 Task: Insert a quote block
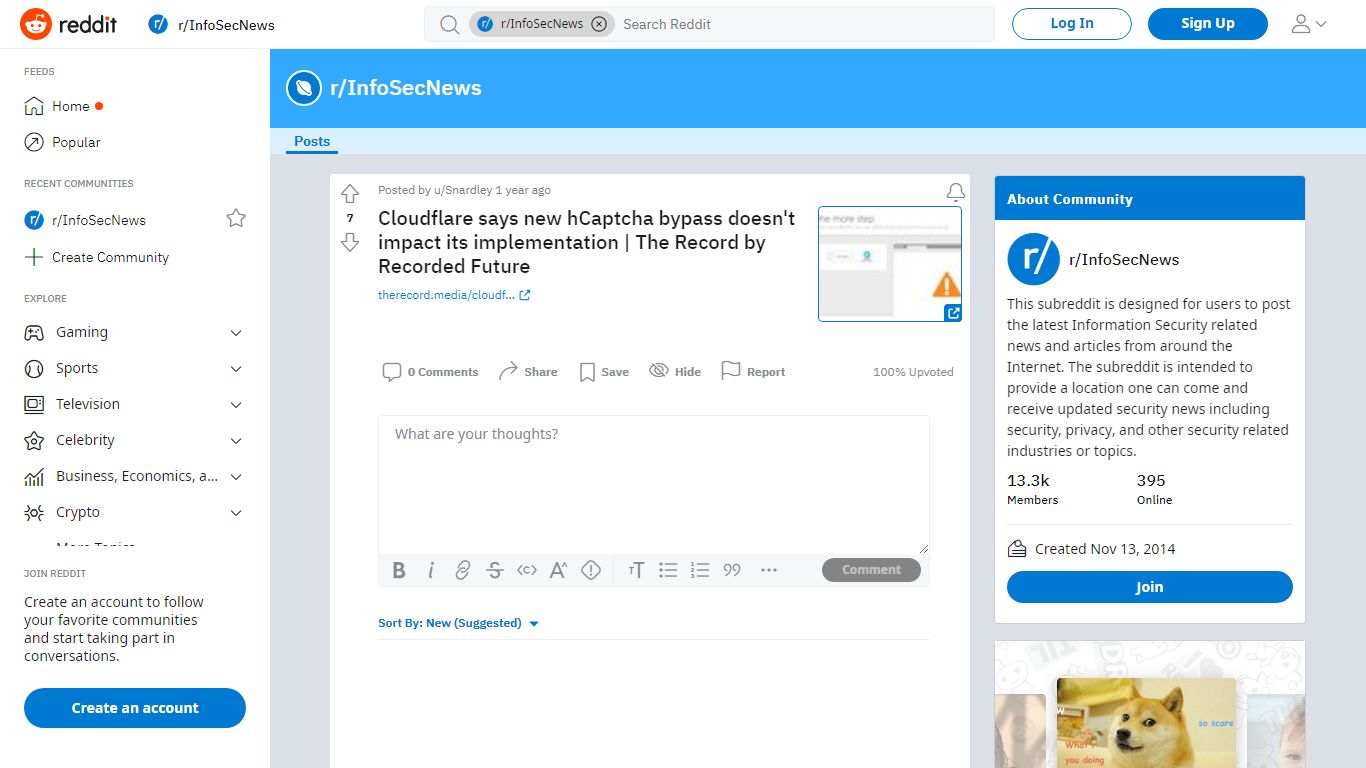point(732,570)
